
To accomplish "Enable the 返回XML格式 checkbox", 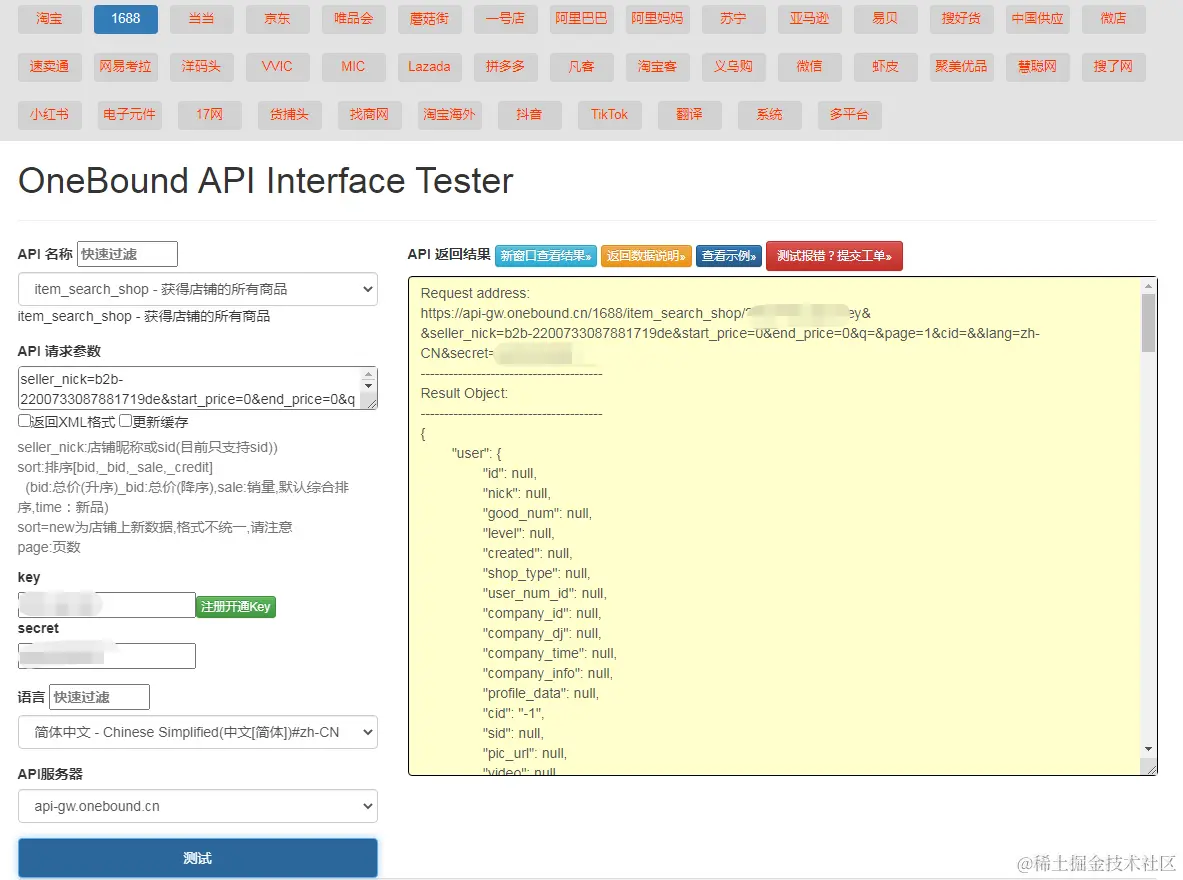I will [x=24, y=421].
